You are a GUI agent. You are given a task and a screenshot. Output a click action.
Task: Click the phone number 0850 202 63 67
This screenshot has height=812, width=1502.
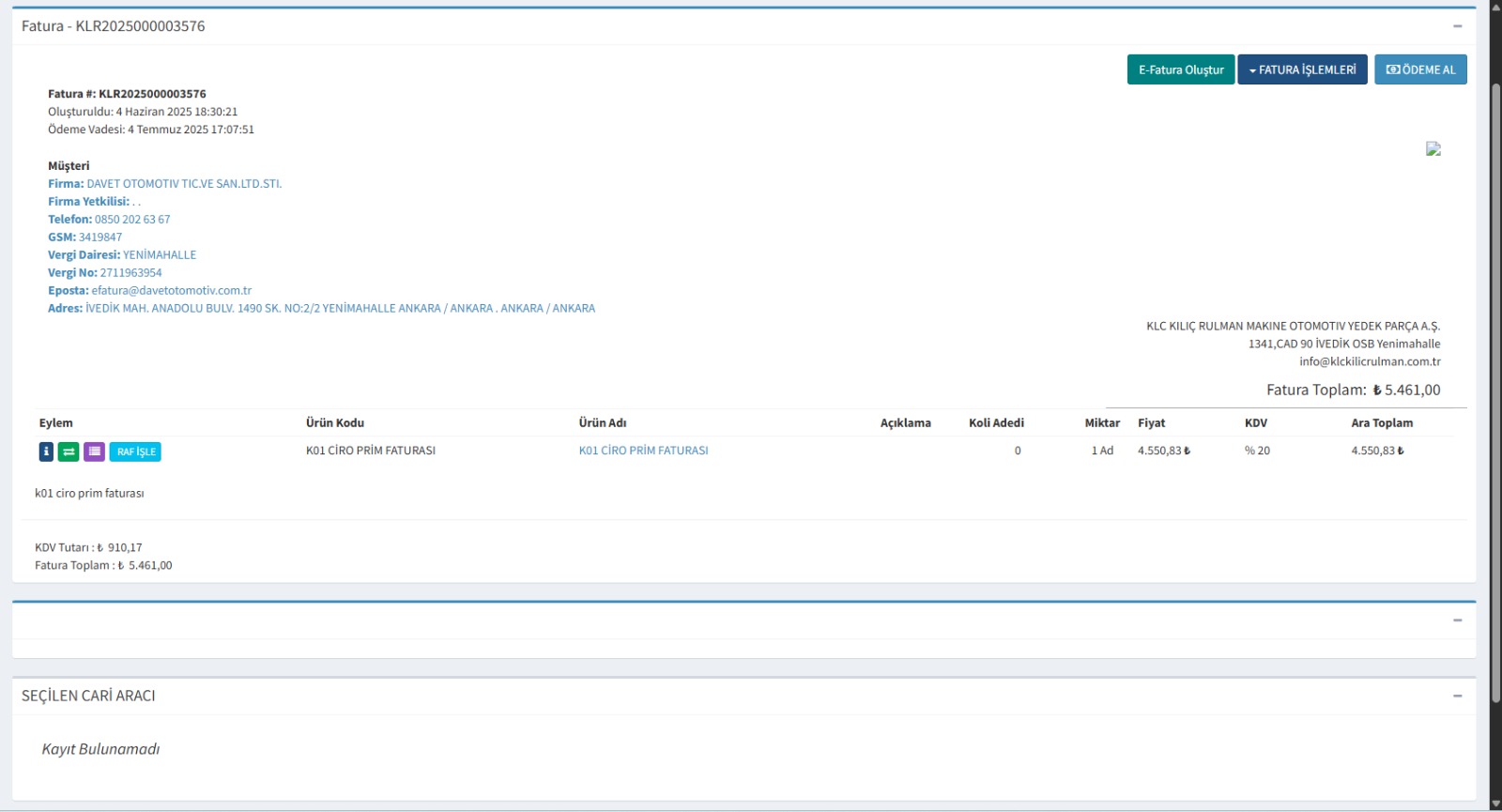[132, 220]
